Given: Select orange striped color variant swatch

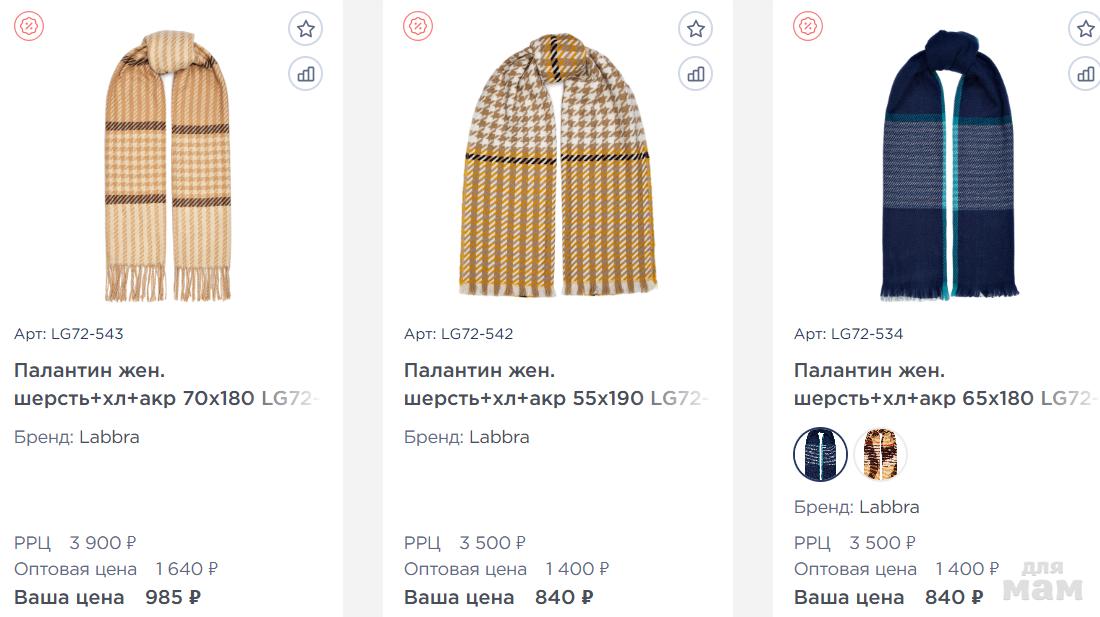Looking at the screenshot, I should (x=881, y=455).
